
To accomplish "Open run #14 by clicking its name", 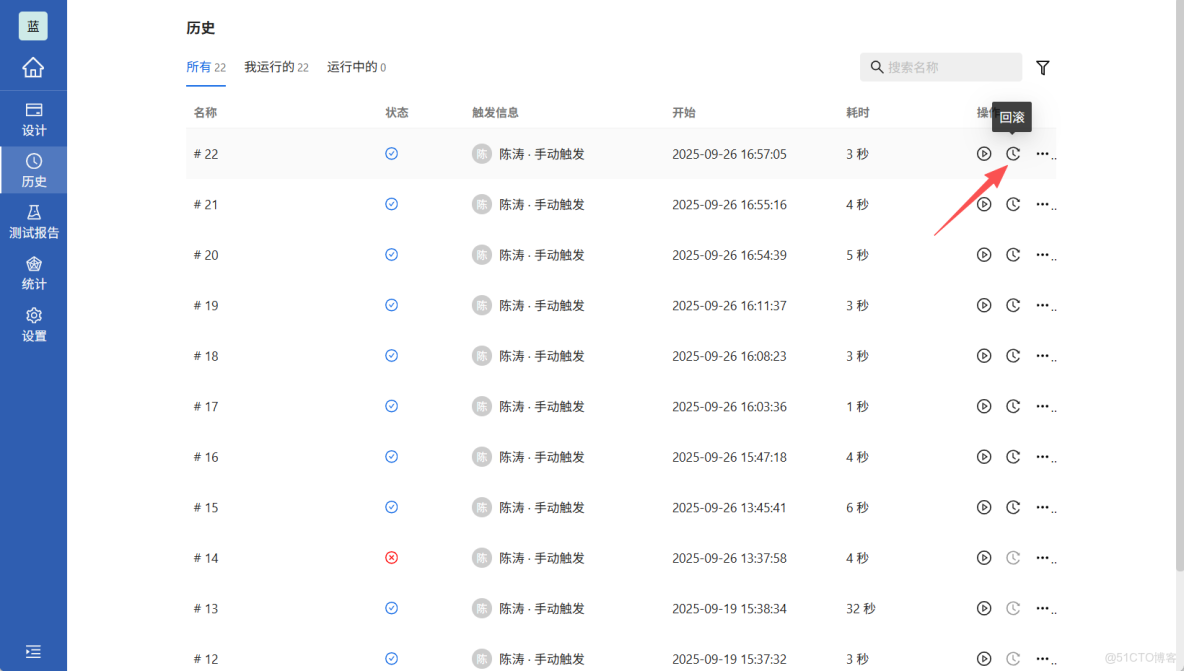I will pyautogui.click(x=205, y=557).
